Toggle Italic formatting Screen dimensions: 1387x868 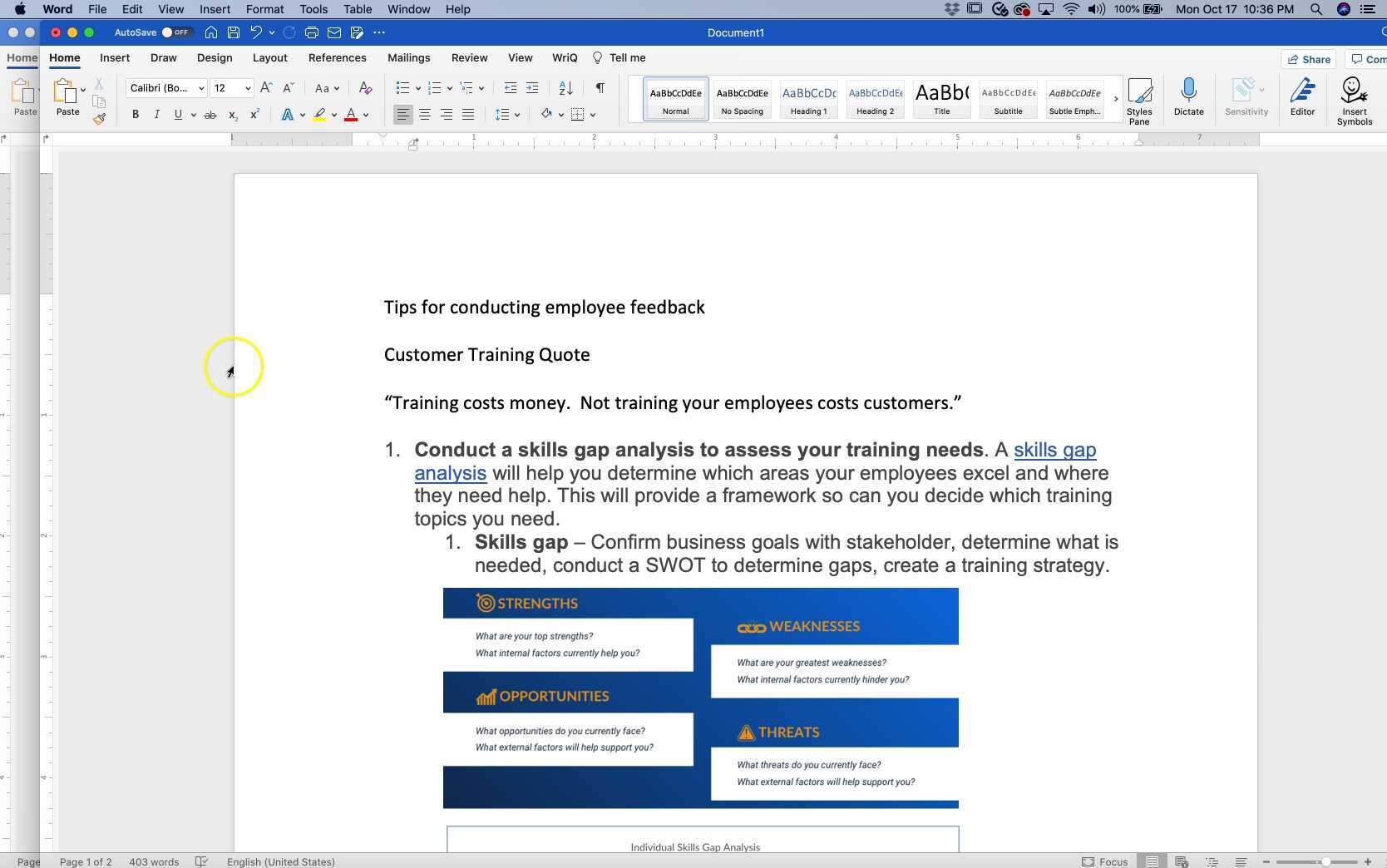(x=156, y=115)
